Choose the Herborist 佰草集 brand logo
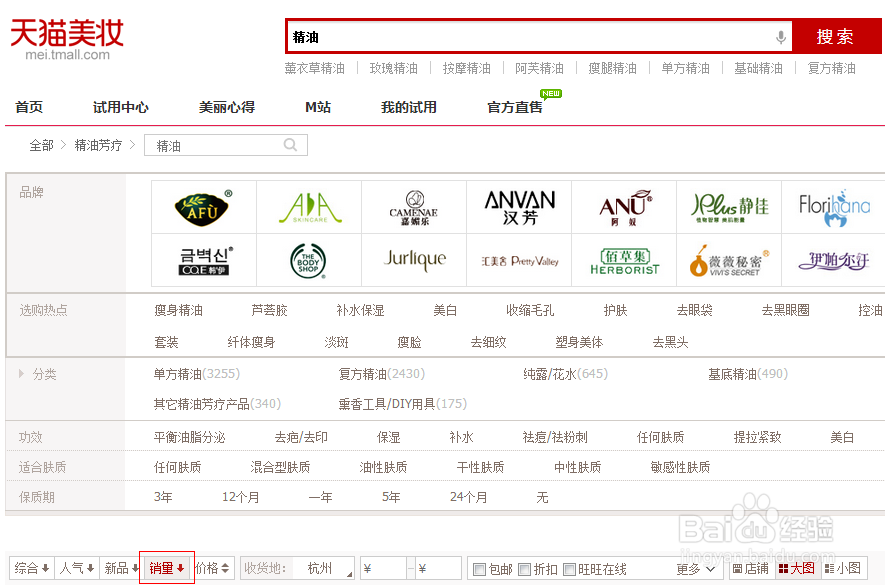 [624, 260]
